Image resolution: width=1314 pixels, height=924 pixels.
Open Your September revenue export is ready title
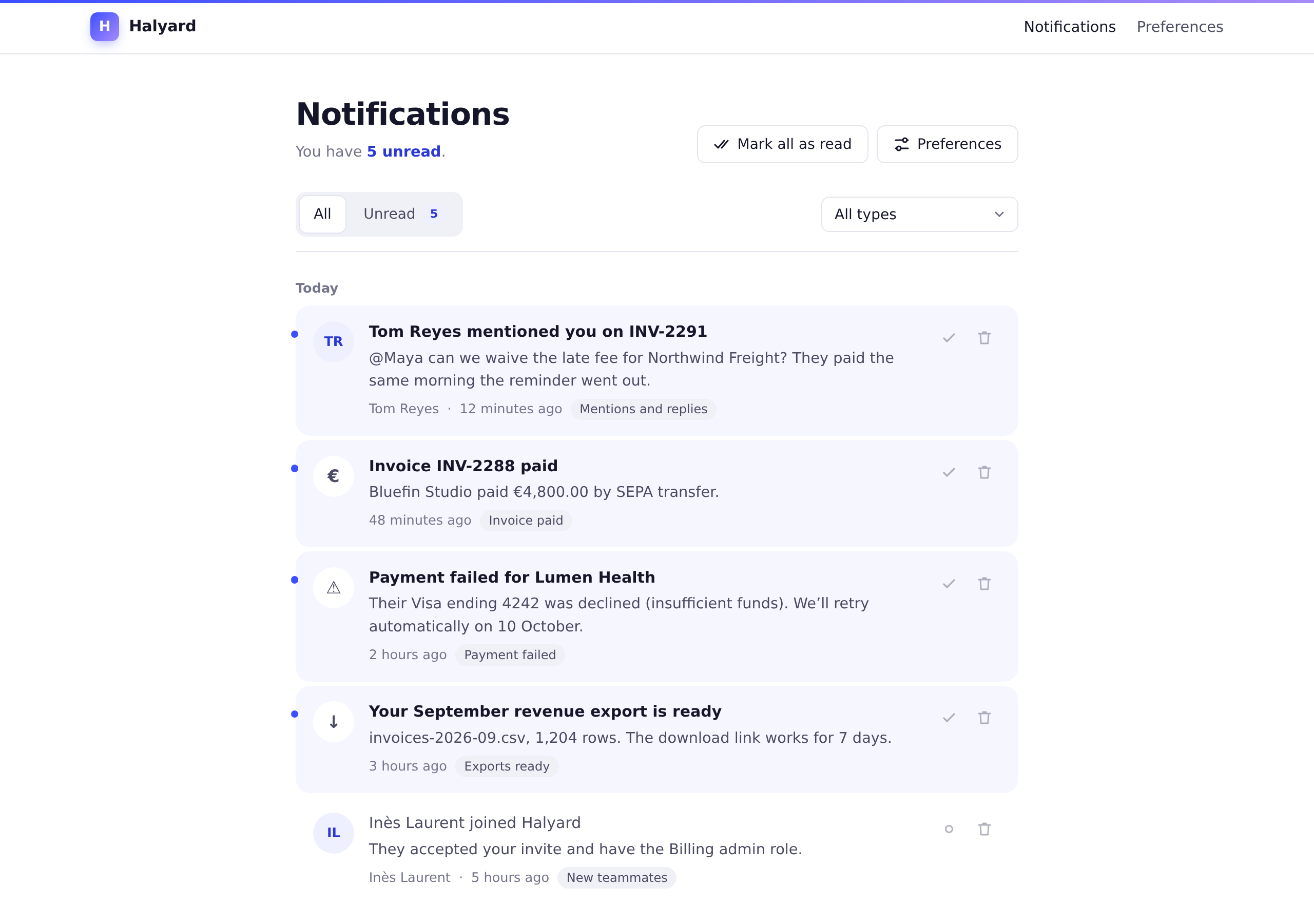545,711
